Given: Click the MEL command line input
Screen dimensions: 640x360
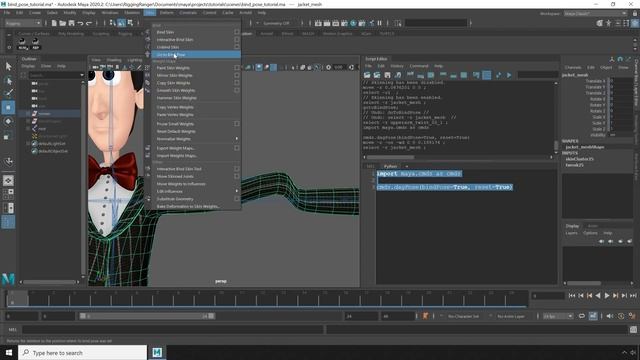Looking at the screenshot, I should coord(173,329).
